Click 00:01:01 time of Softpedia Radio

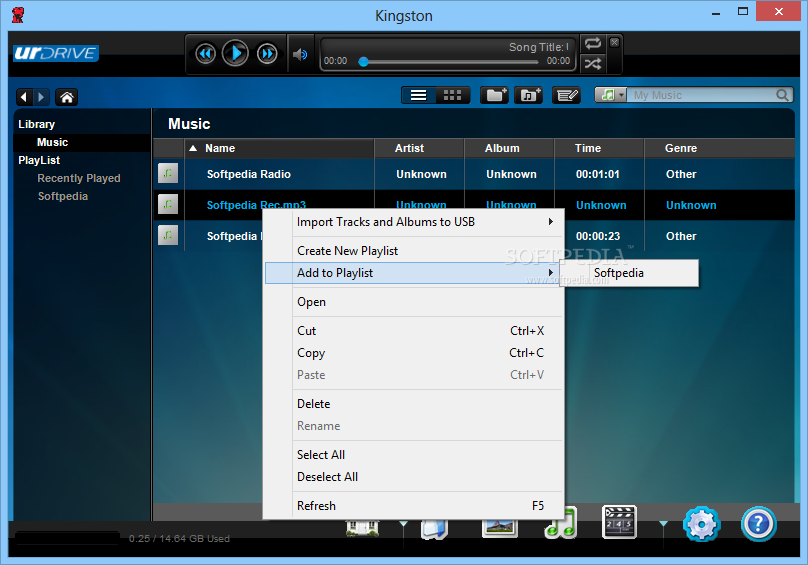[598, 174]
